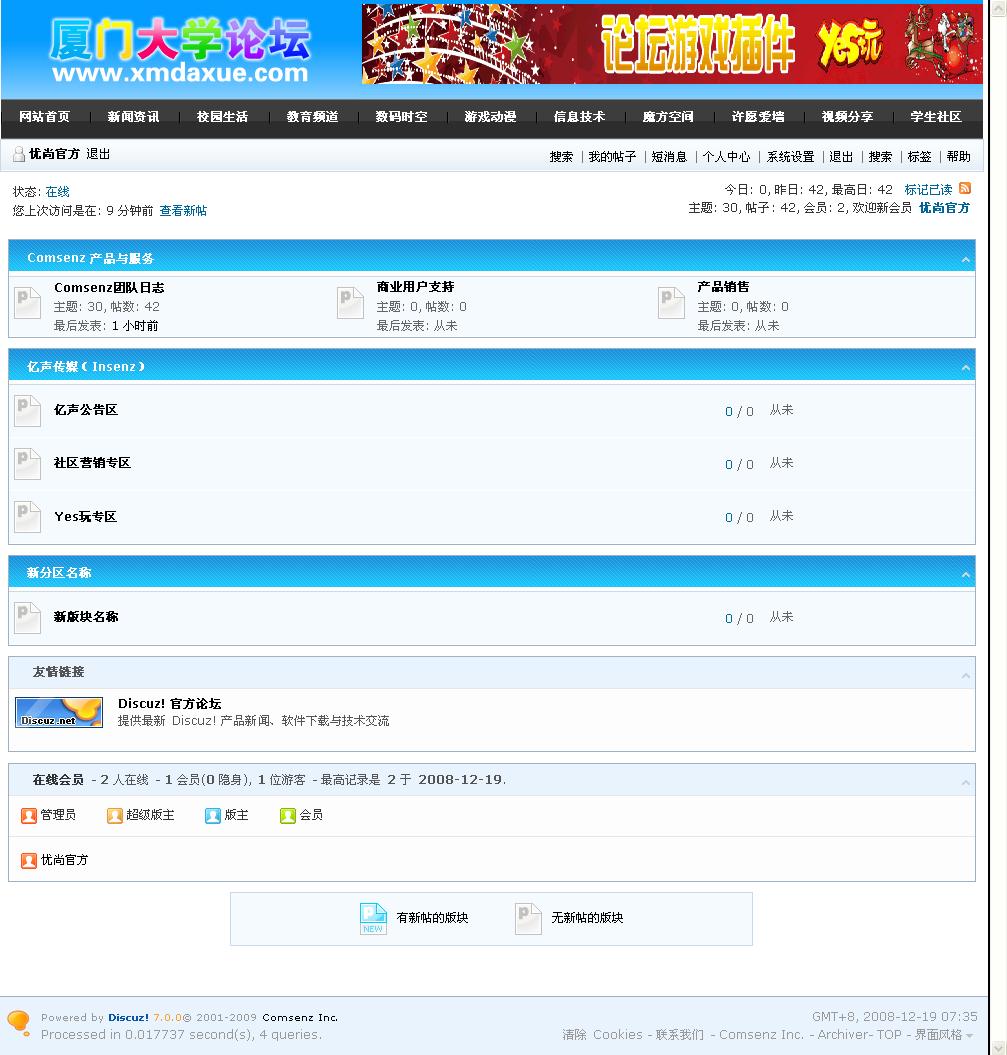1007x1055 pixels.
Task: Click the Discuz.net link logo
Action: click(59, 713)
